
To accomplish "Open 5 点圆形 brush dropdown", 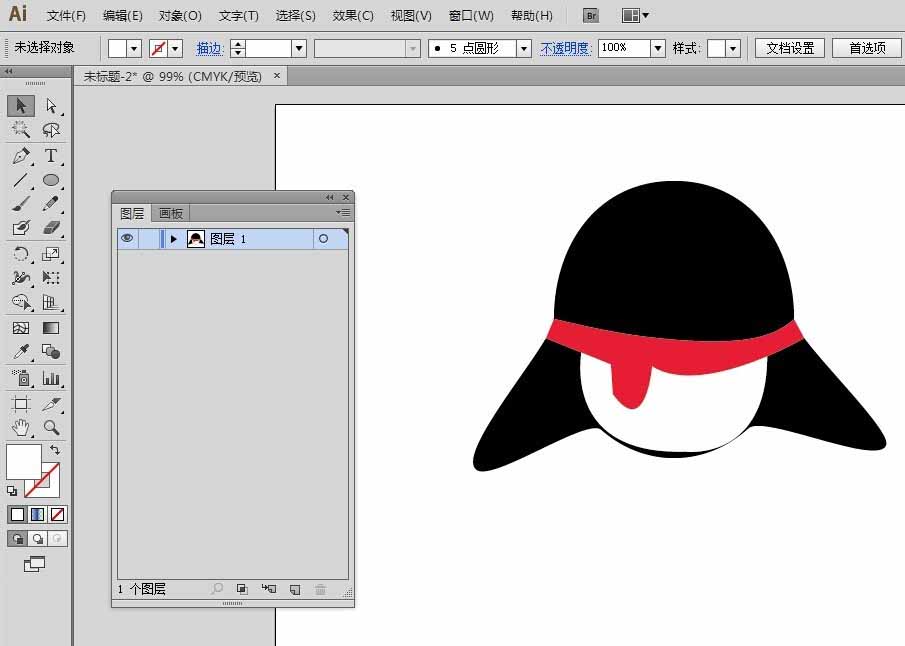I will tap(523, 48).
